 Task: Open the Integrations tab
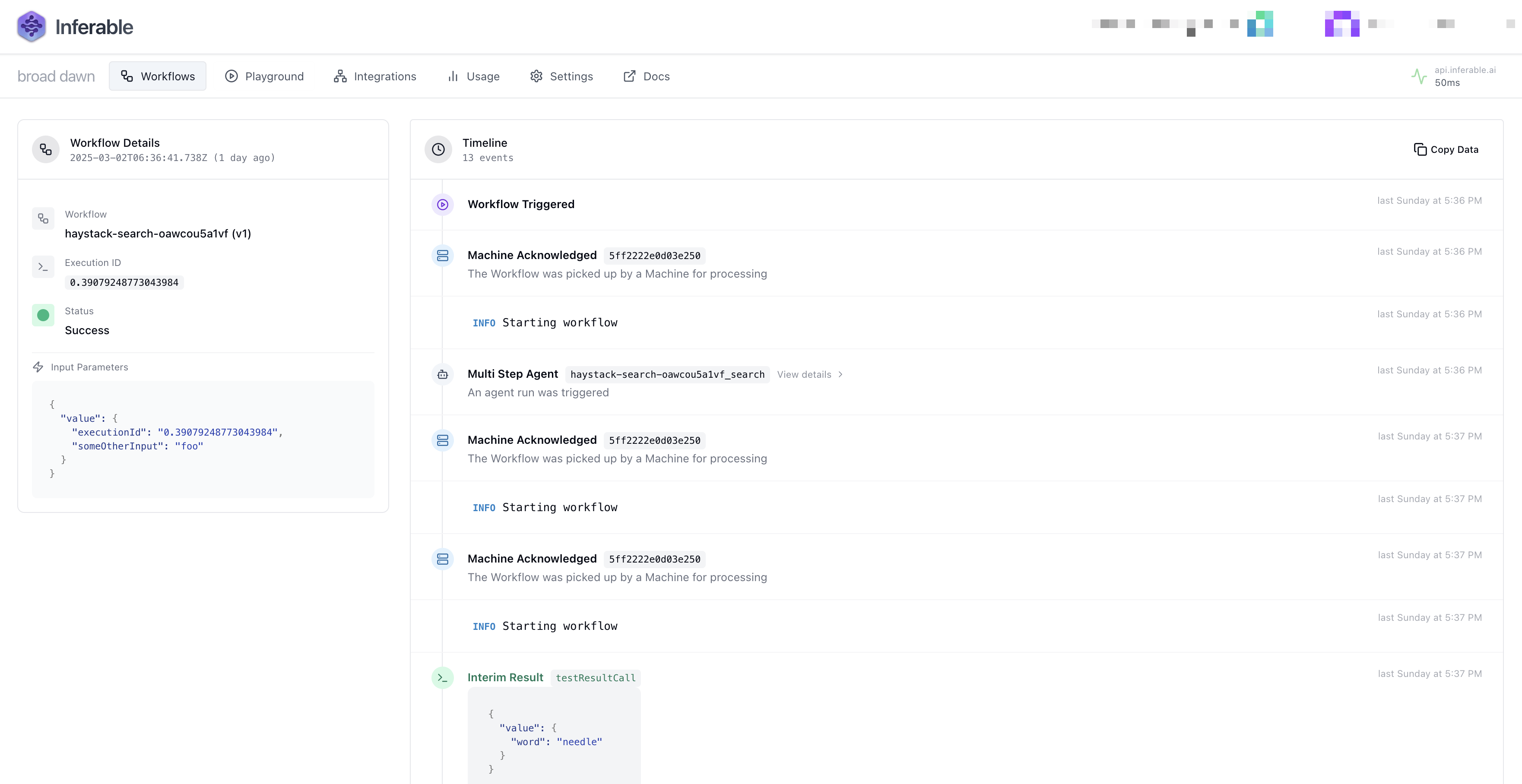[374, 76]
